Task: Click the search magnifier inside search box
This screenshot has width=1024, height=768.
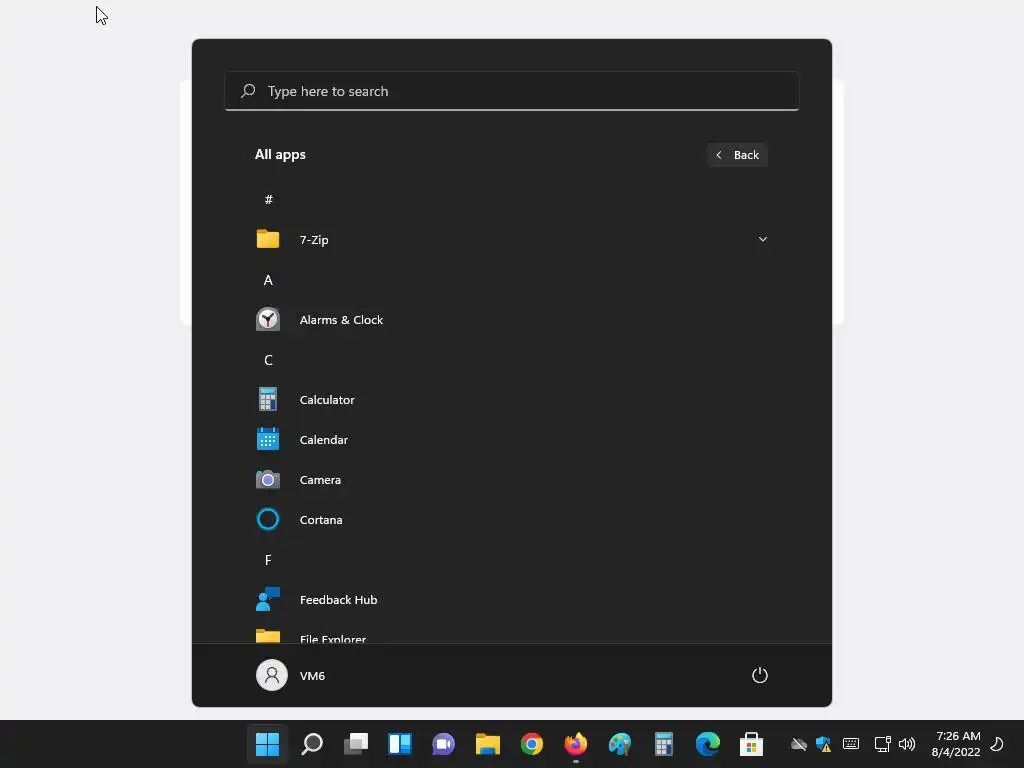Action: coord(248,91)
